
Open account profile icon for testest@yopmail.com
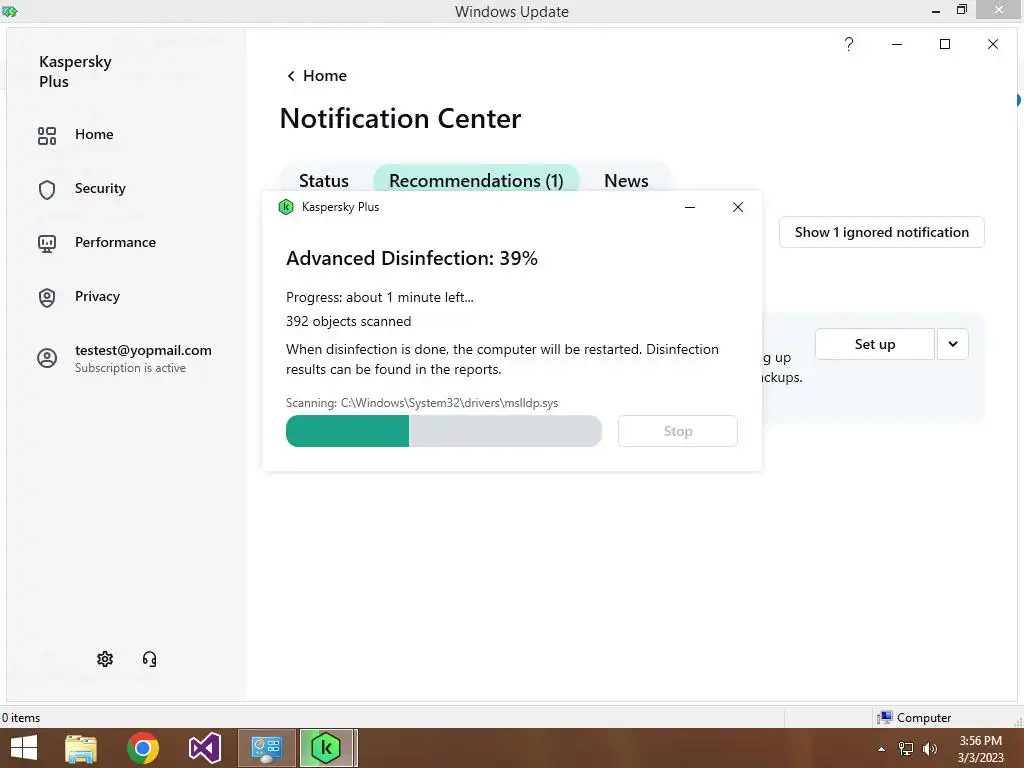(47, 358)
